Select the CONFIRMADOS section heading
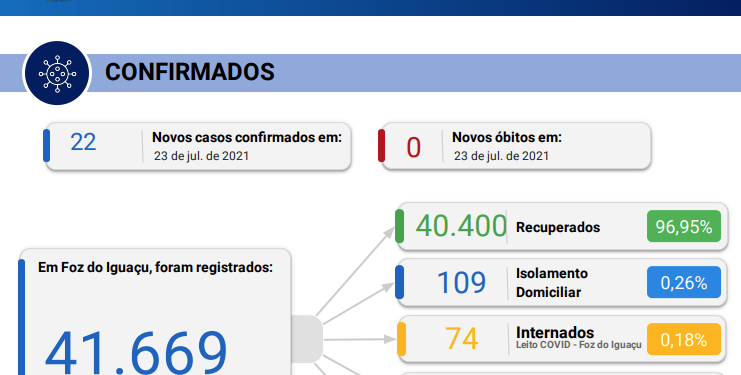 (190, 72)
